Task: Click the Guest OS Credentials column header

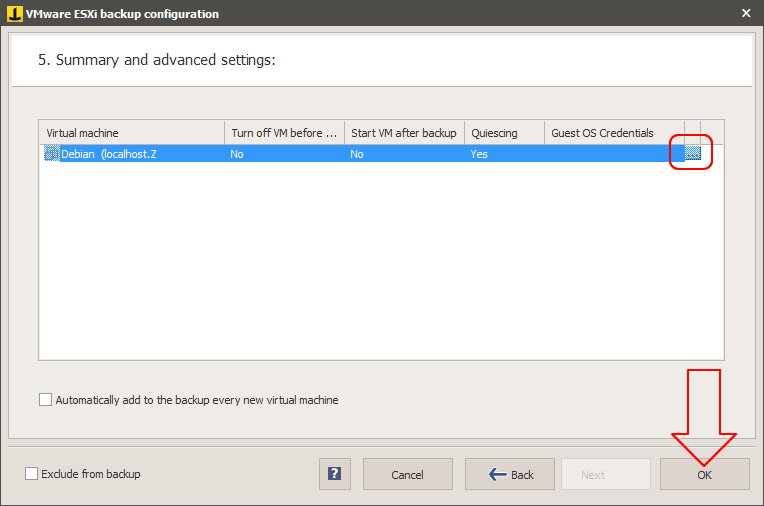Action: (x=614, y=133)
